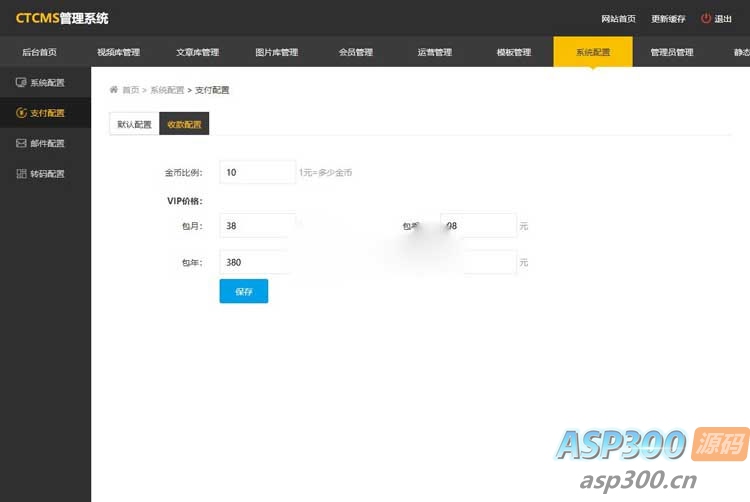Select the 收款配置 tab

click(184, 125)
